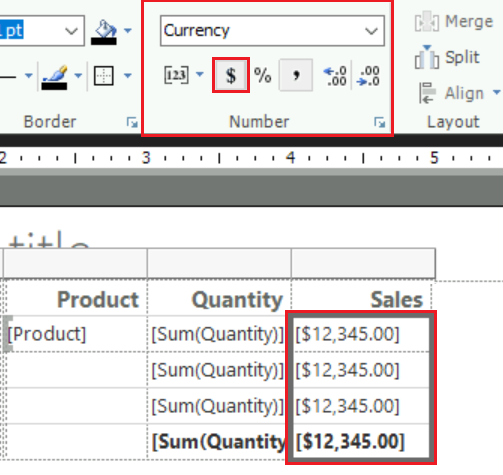Expand the border line style dropdown
This screenshot has height=475, width=503.
click(29, 76)
